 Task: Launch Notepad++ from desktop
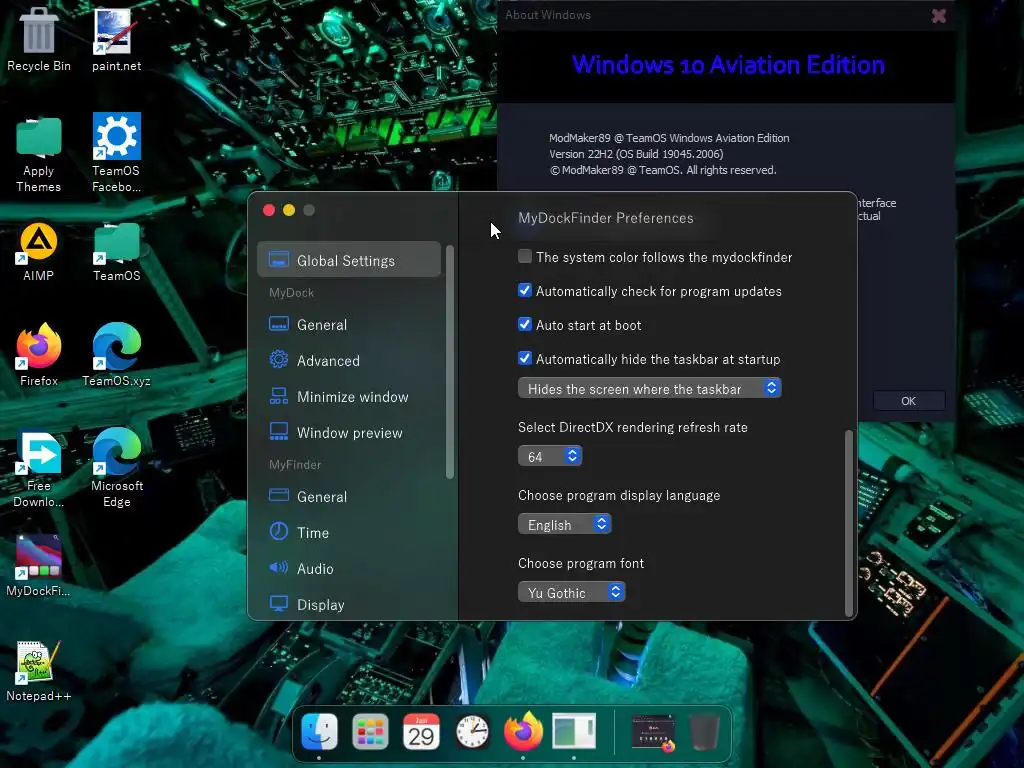coord(39,671)
